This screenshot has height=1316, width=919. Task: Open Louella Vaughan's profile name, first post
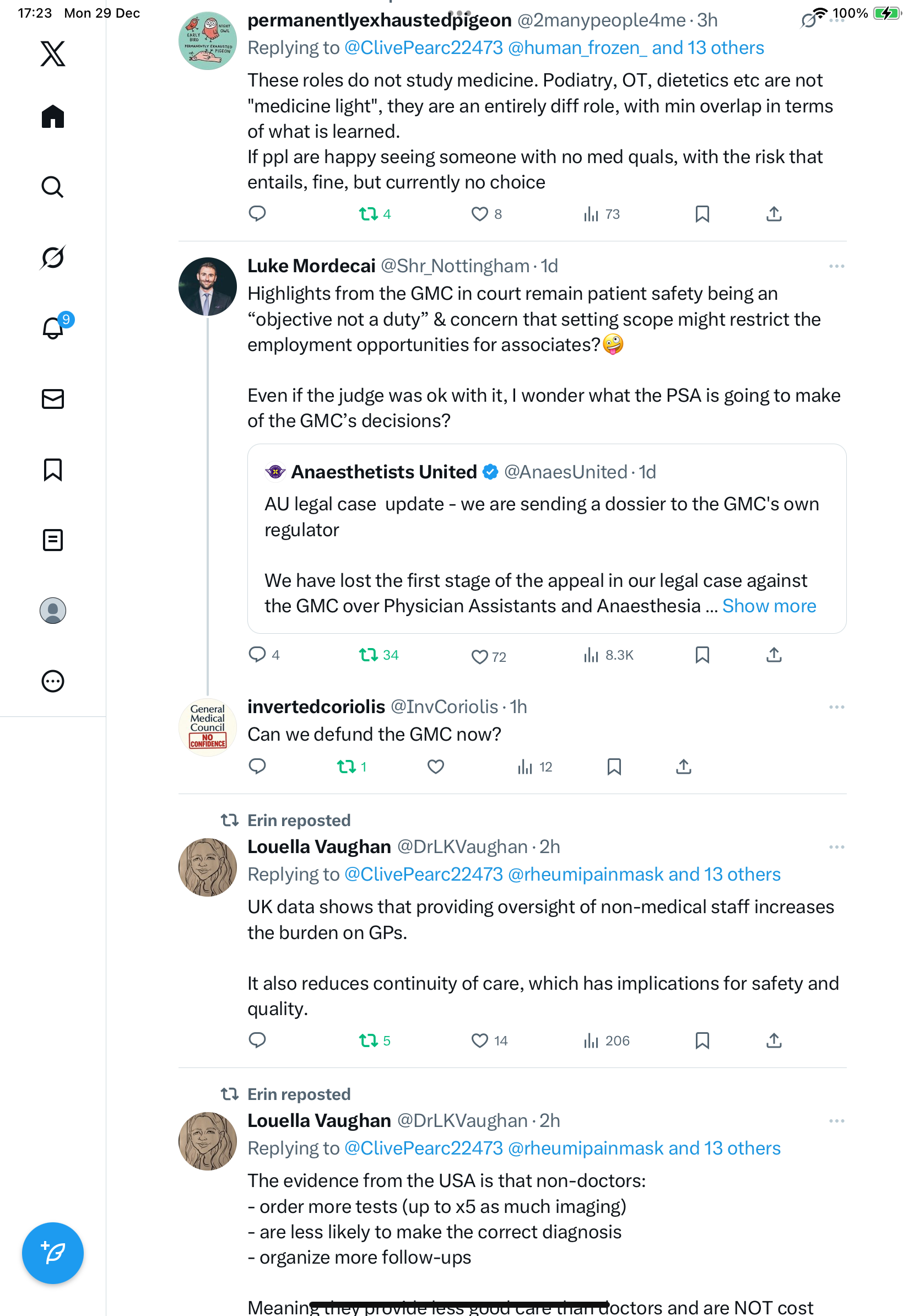click(x=319, y=846)
